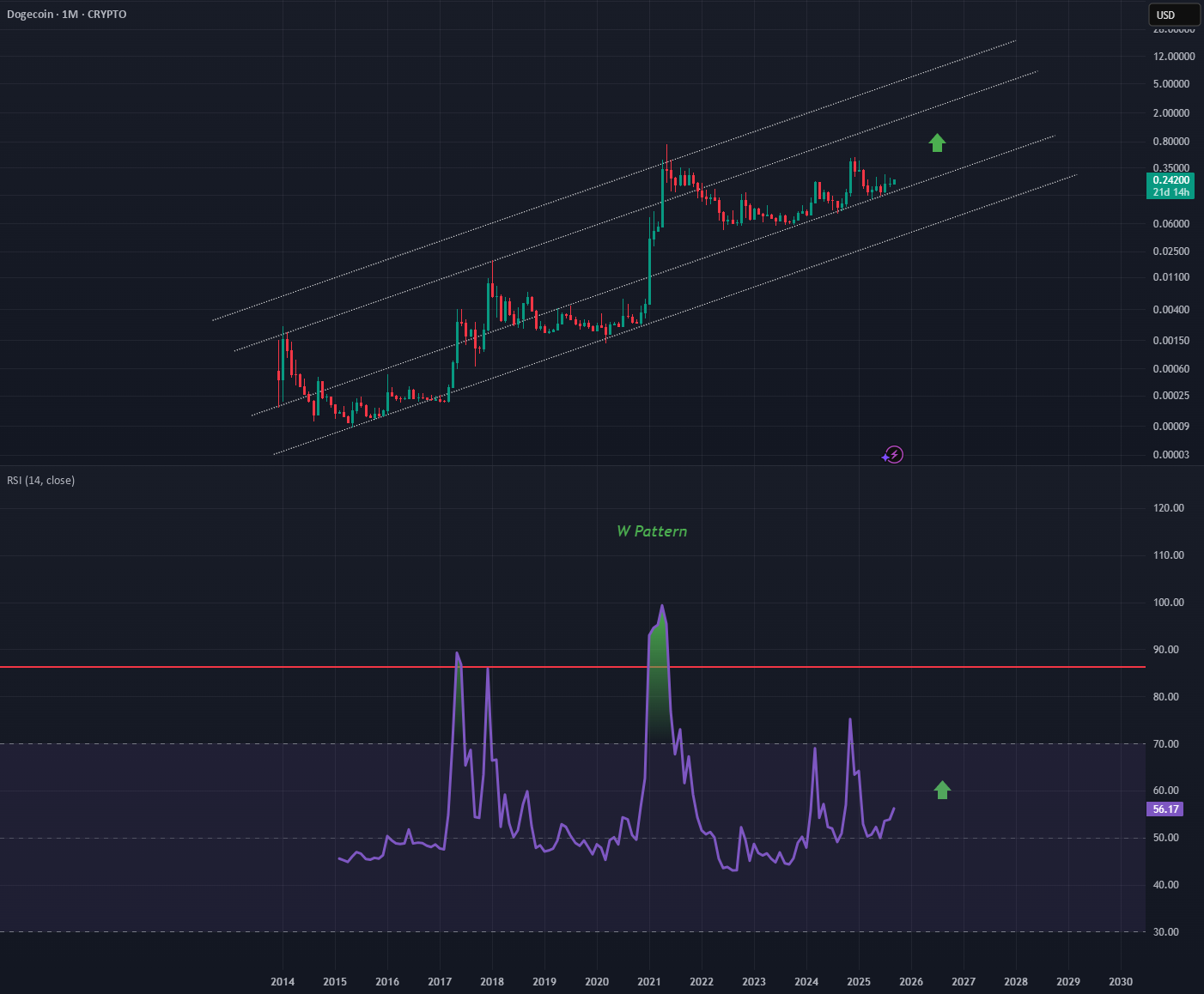
Task: Click the 2021 year on time axis
Action: (649, 982)
